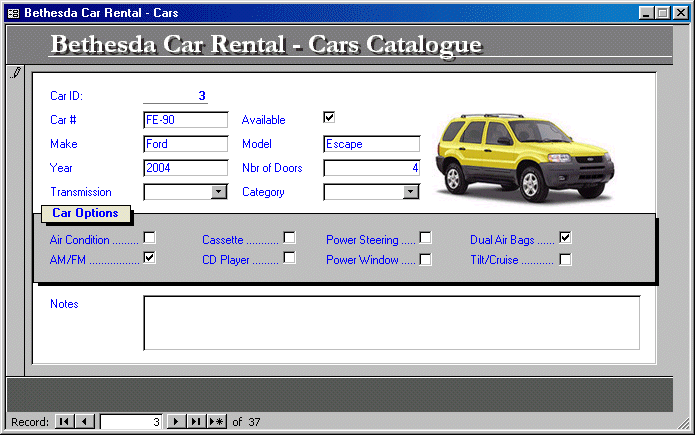Enable Power Window option
Image resolution: width=695 pixels, height=435 pixels.
[426, 259]
